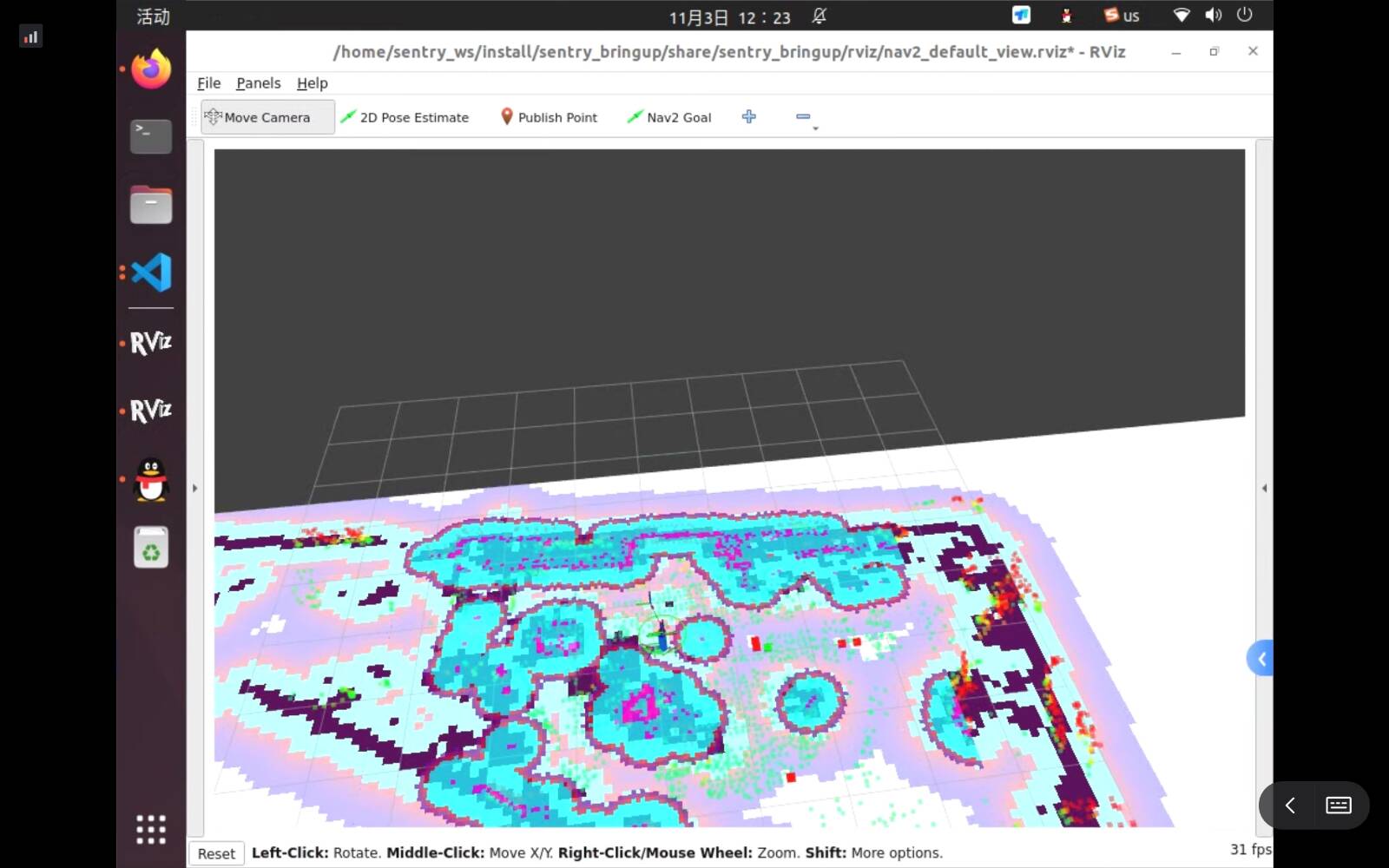
Task: Select the Move Camera tool
Action: [267, 117]
